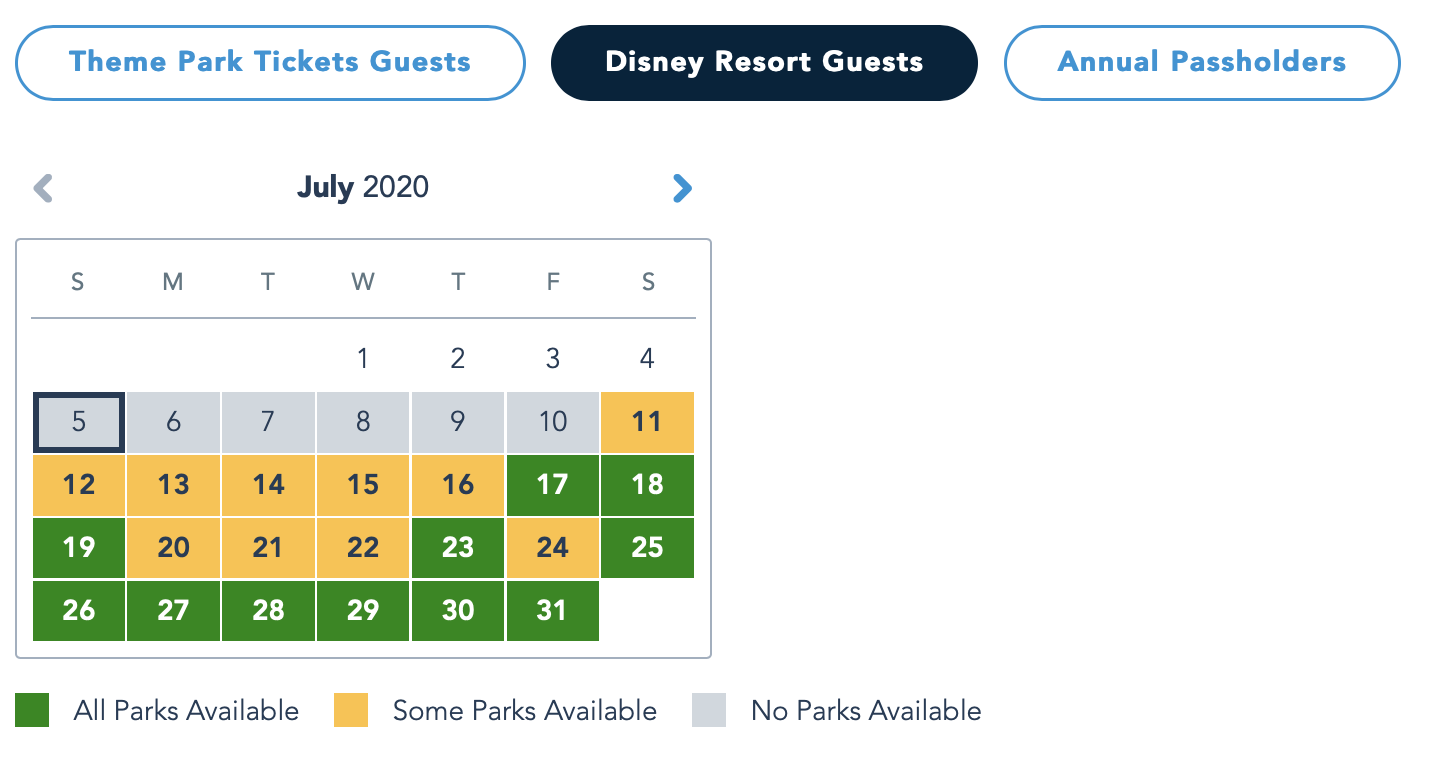Pick July 25 in the calendar
This screenshot has width=1450, height=760.
point(647,547)
